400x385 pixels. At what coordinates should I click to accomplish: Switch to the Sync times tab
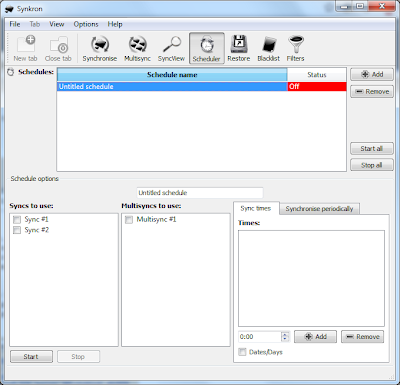click(256, 208)
